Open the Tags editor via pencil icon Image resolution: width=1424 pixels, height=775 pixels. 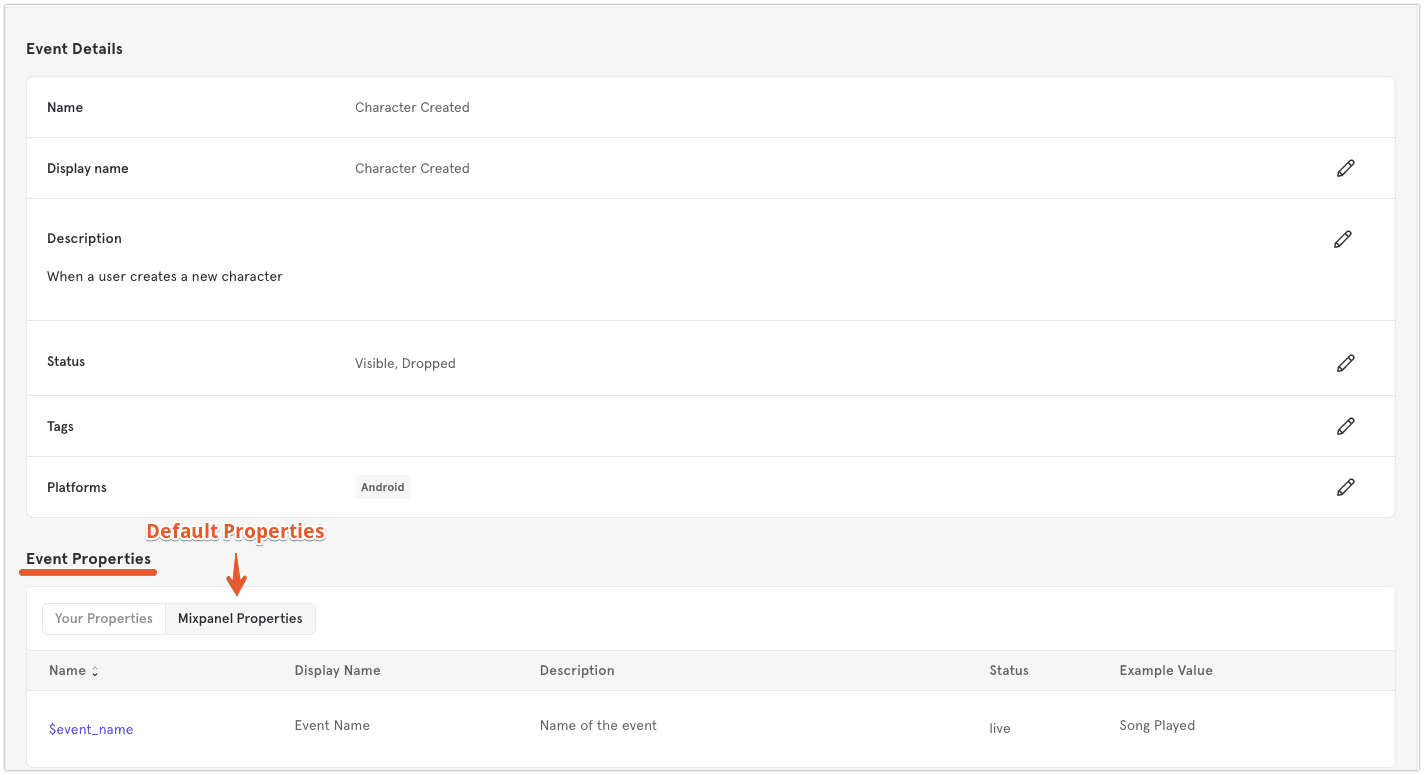1345,426
